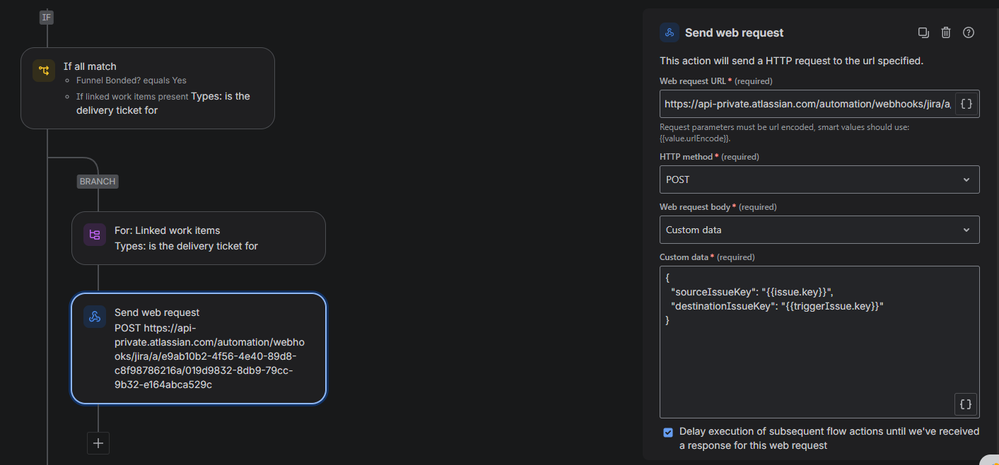The image size is (999, 465).
Task: Open the HTTP method dropdown showing POST
Action: (819, 180)
